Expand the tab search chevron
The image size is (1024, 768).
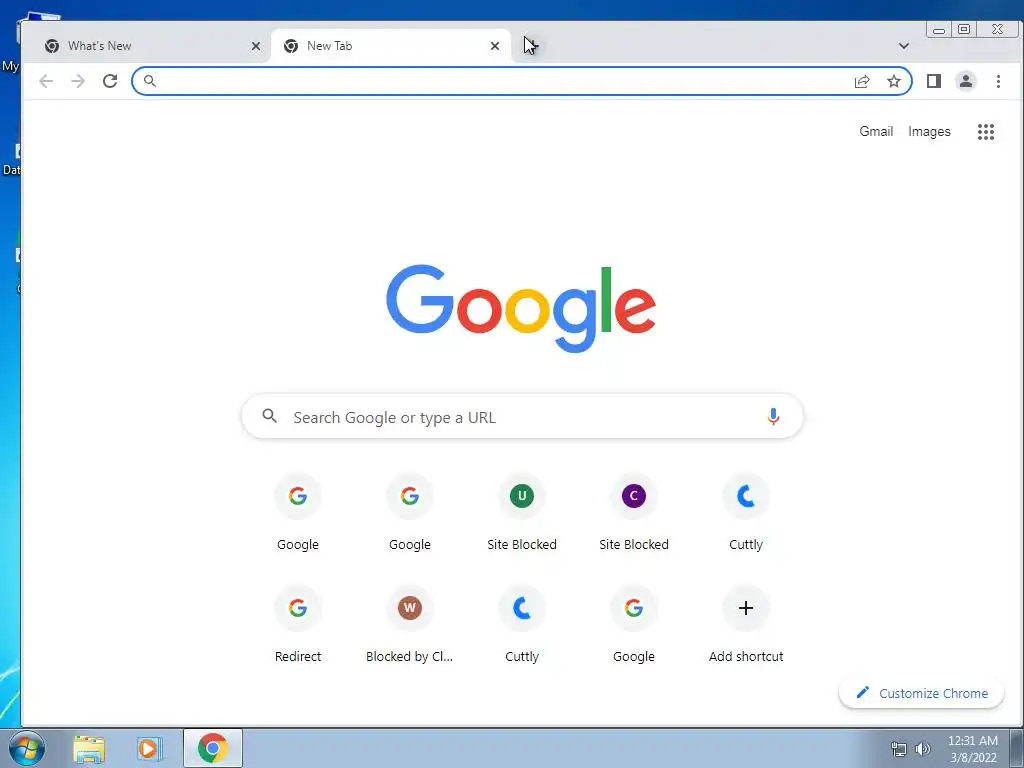pos(904,46)
